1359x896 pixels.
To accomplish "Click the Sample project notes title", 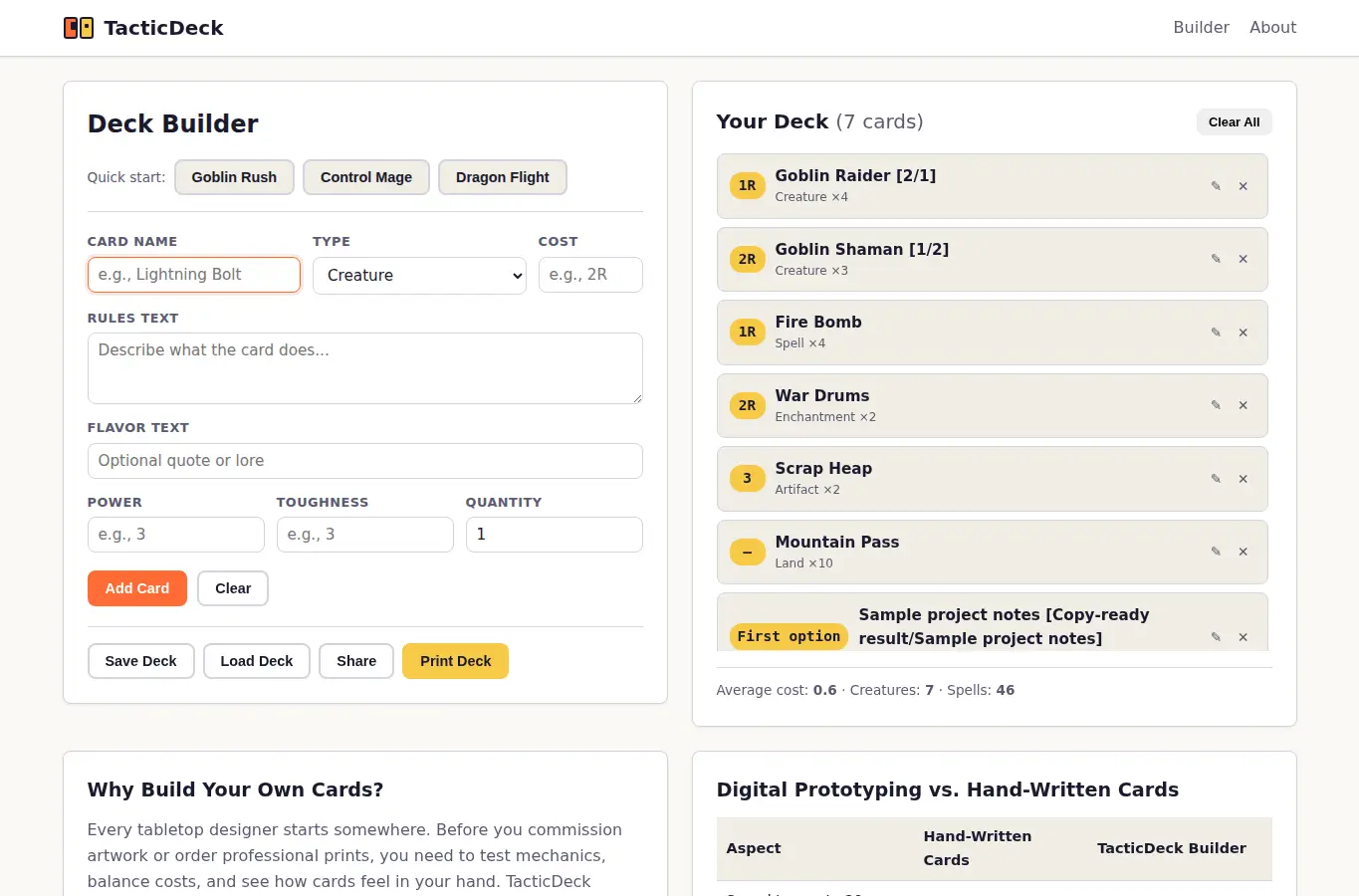I will pos(1004,627).
